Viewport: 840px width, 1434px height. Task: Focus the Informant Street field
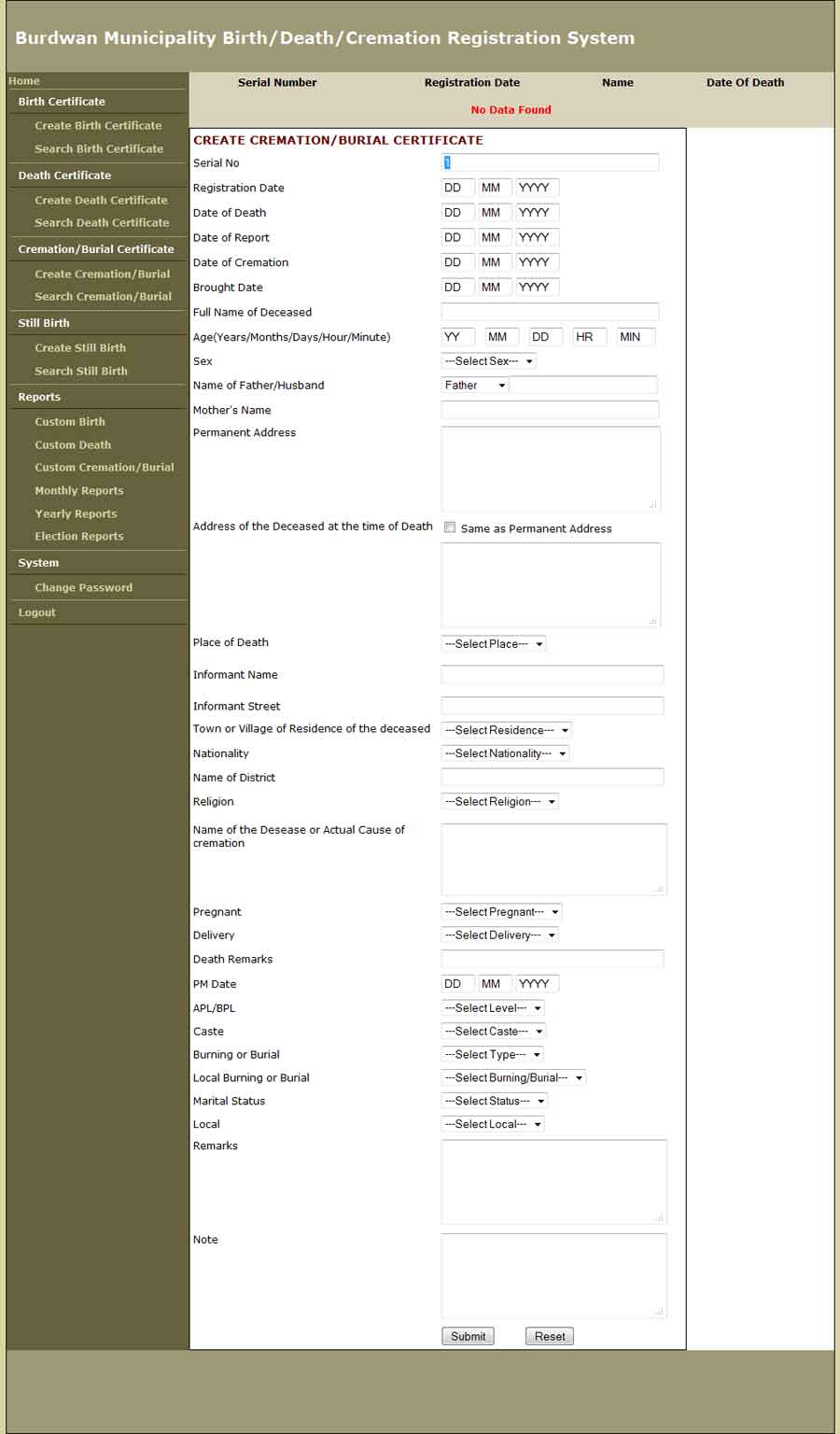click(x=553, y=706)
